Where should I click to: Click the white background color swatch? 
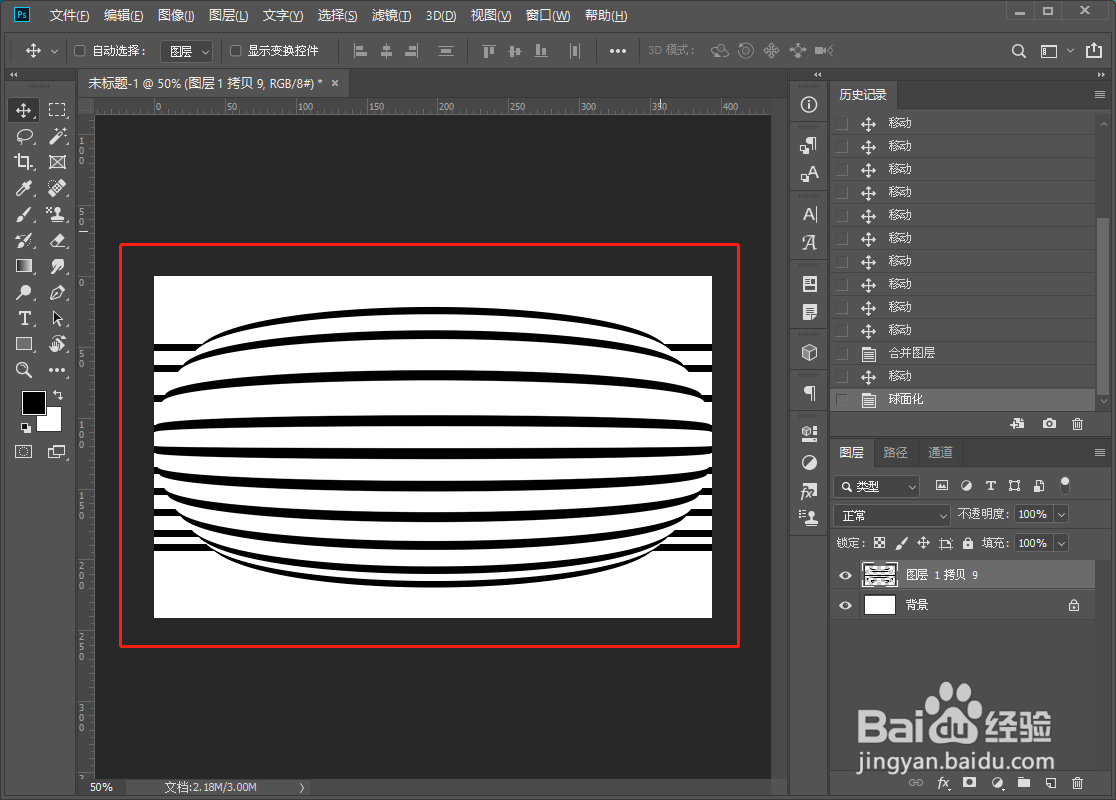(53, 423)
